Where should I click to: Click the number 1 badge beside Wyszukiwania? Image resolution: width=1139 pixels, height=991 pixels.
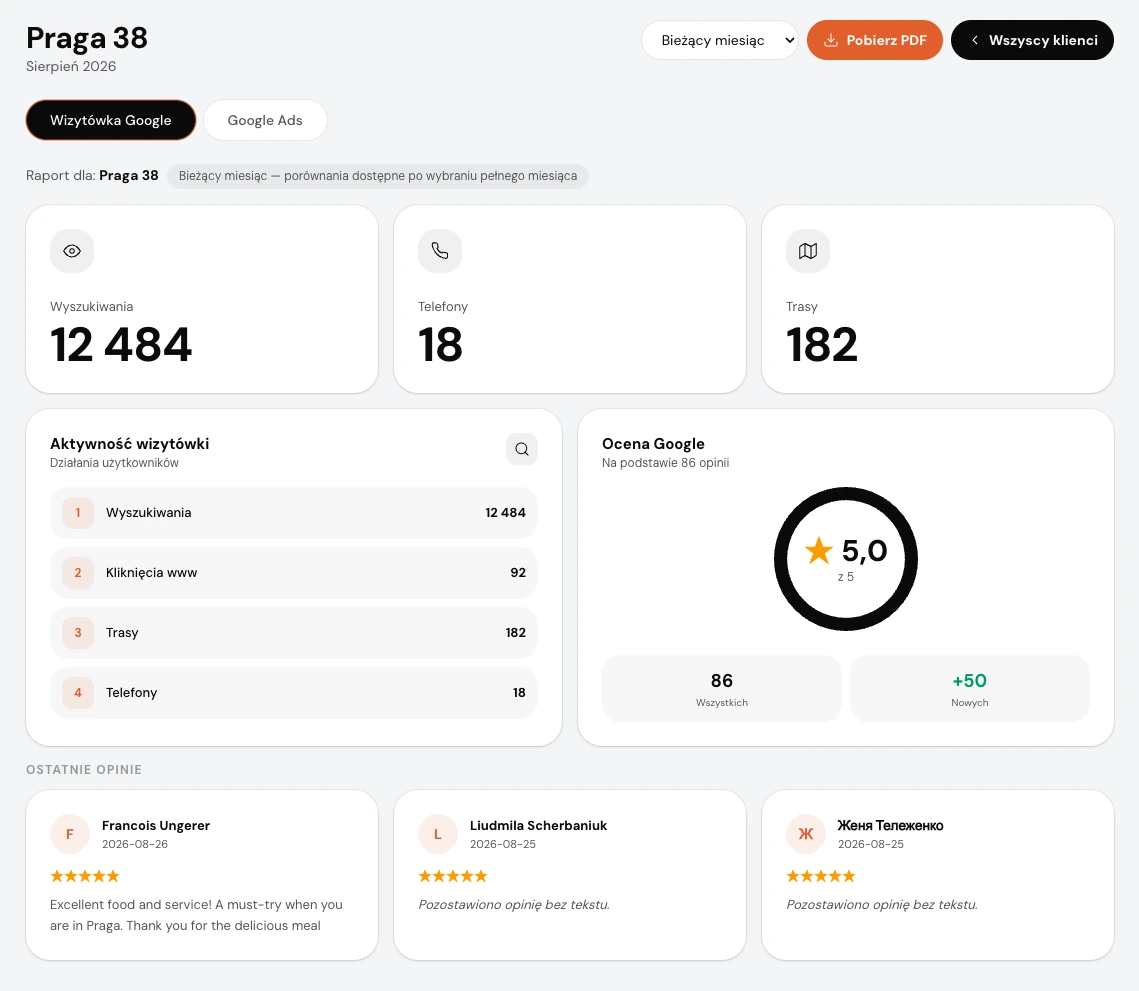[78, 513]
